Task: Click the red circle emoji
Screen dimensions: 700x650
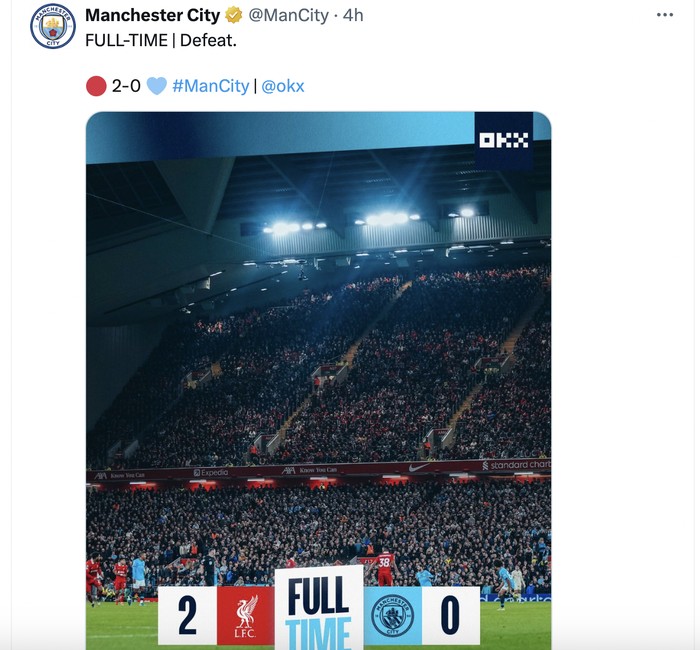Action: pos(96,86)
